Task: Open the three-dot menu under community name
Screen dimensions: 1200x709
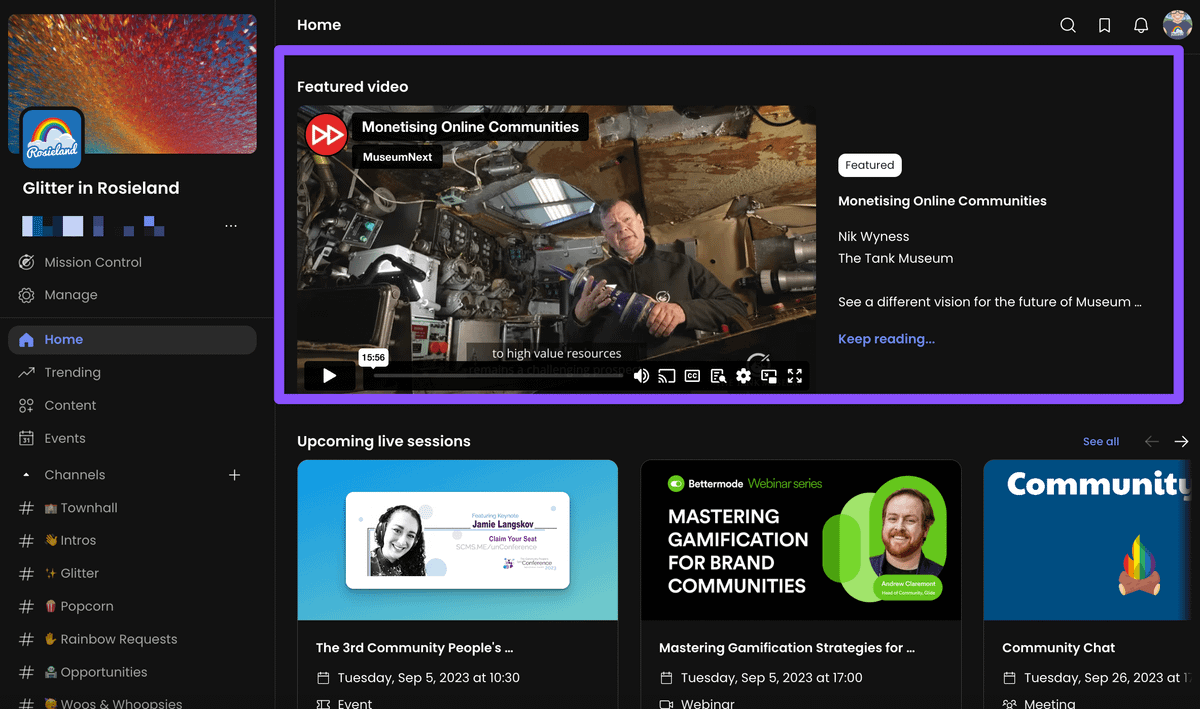Action: pyautogui.click(x=231, y=226)
